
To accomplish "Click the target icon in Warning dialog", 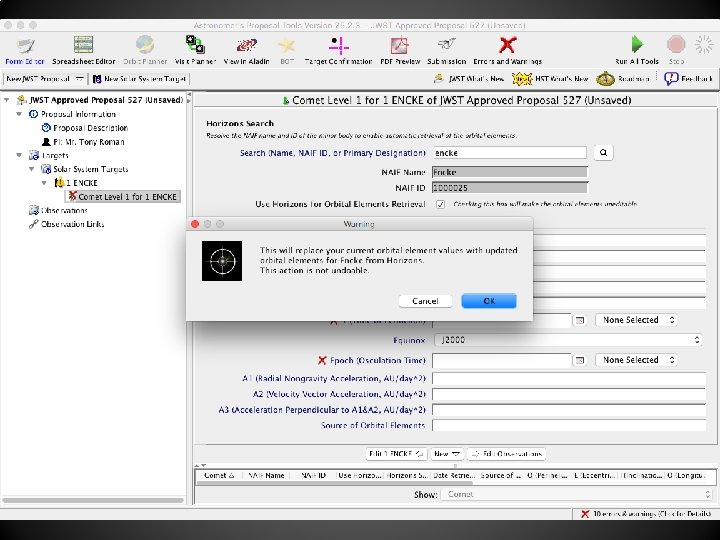I will click(222, 261).
